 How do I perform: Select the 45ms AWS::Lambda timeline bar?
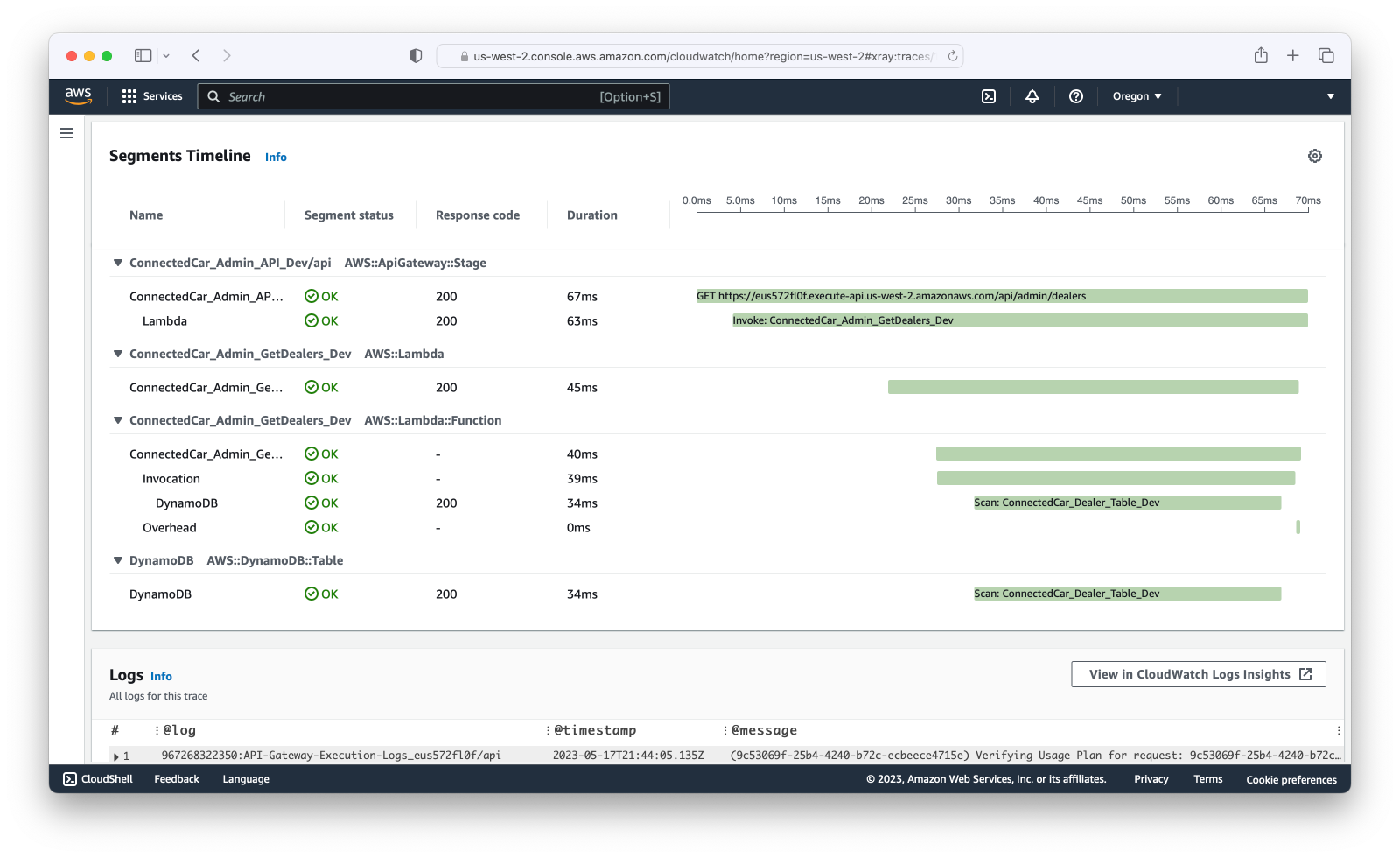[x=1093, y=387]
